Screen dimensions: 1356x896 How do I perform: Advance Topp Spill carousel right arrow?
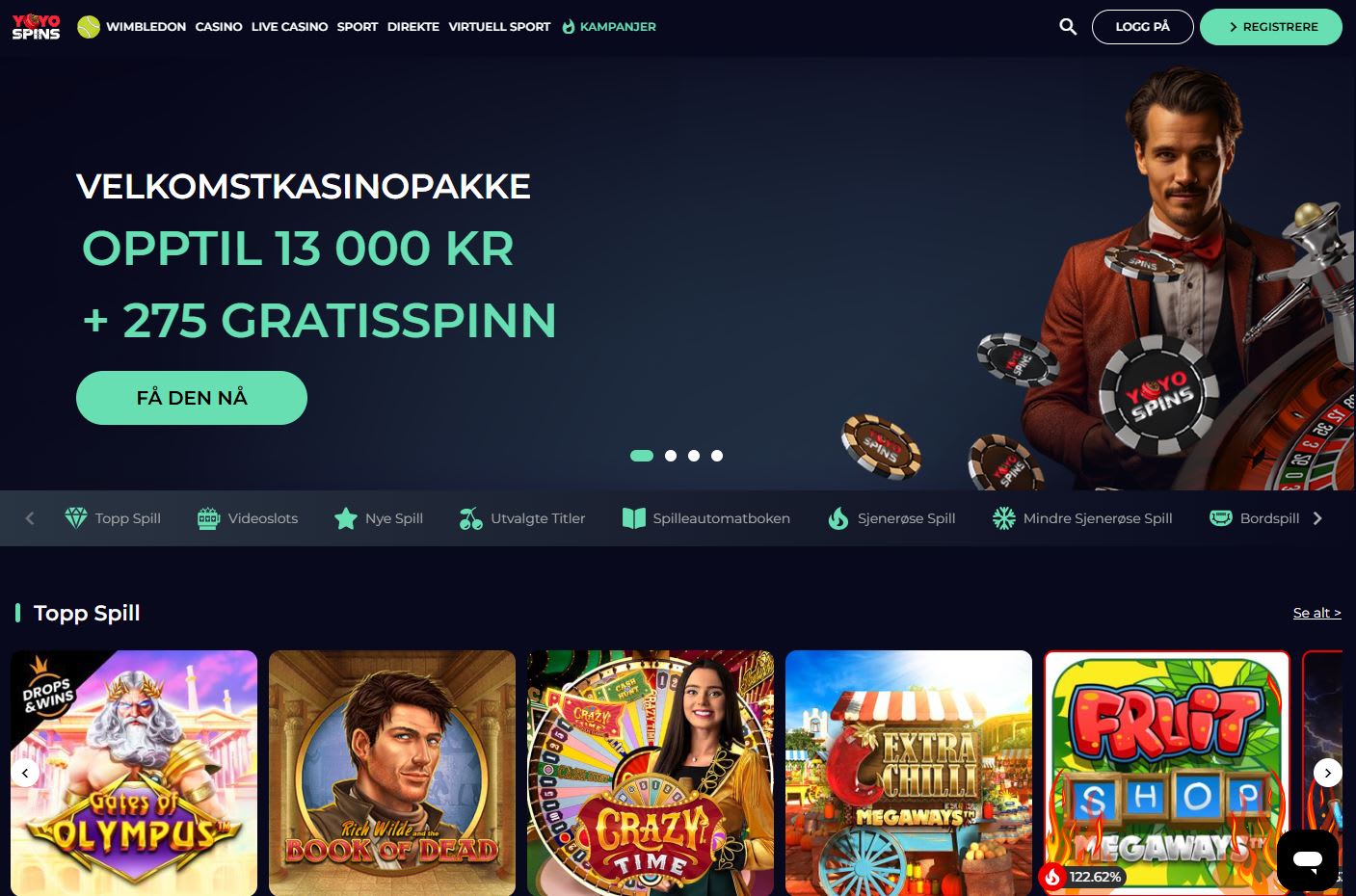pos(1328,773)
